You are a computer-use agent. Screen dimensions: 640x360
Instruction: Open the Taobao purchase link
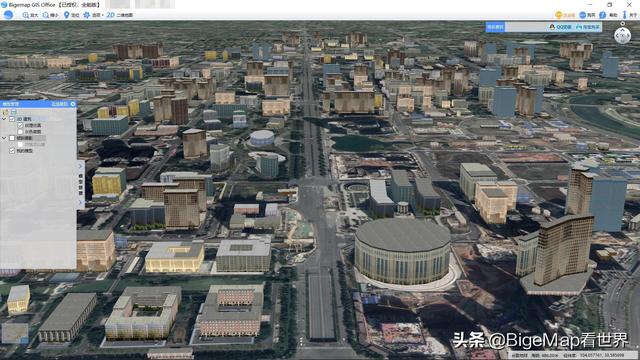[x=588, y=27]
